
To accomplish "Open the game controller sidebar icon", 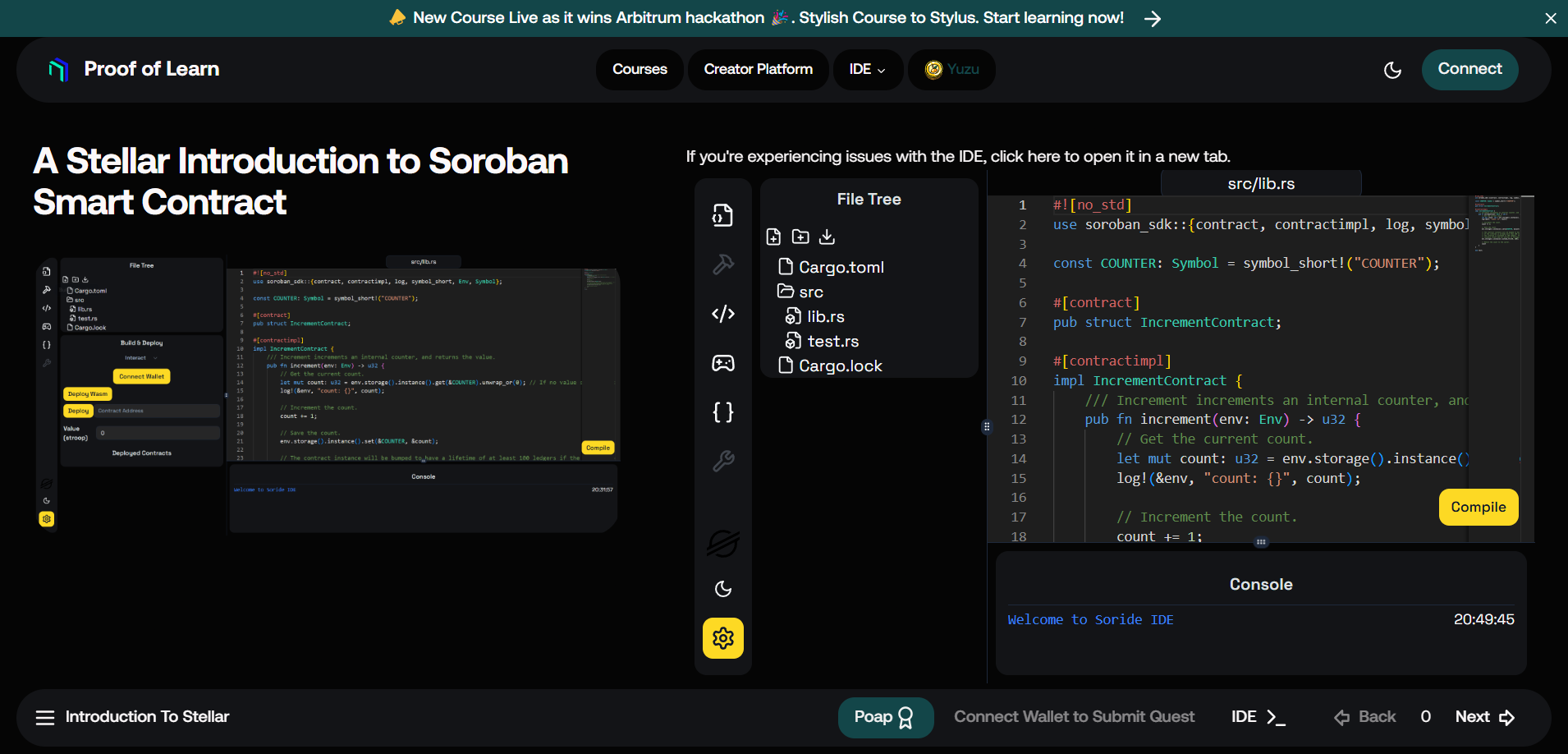I will coord(722,363).
